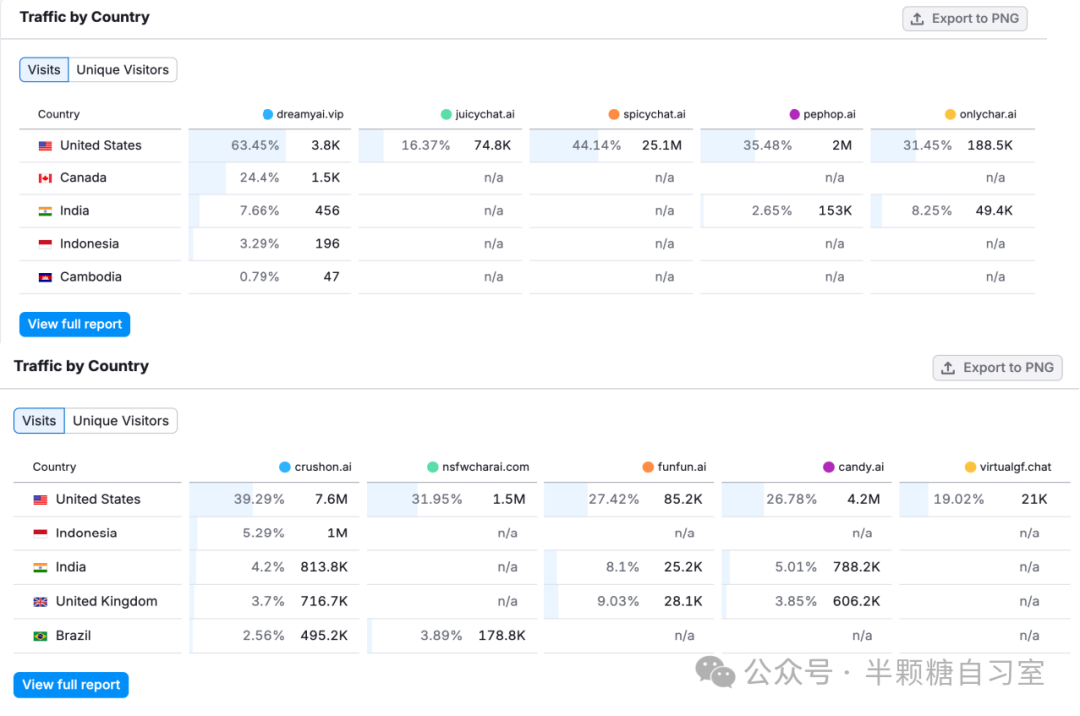Screen dimensions: 1080x716
Task: Click the 606.2K candy.ai value
Action: 856,602
